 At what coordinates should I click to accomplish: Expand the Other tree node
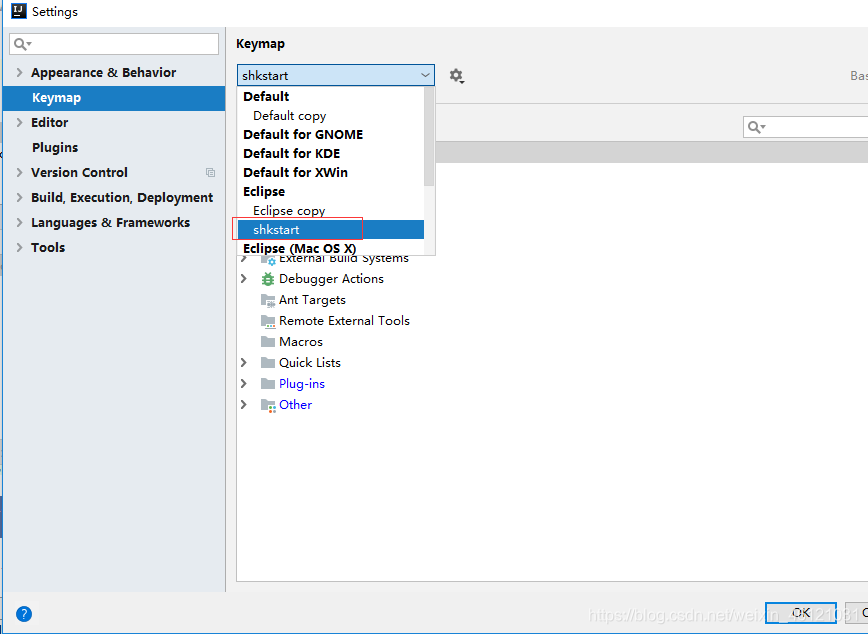(x=244, y=405)
